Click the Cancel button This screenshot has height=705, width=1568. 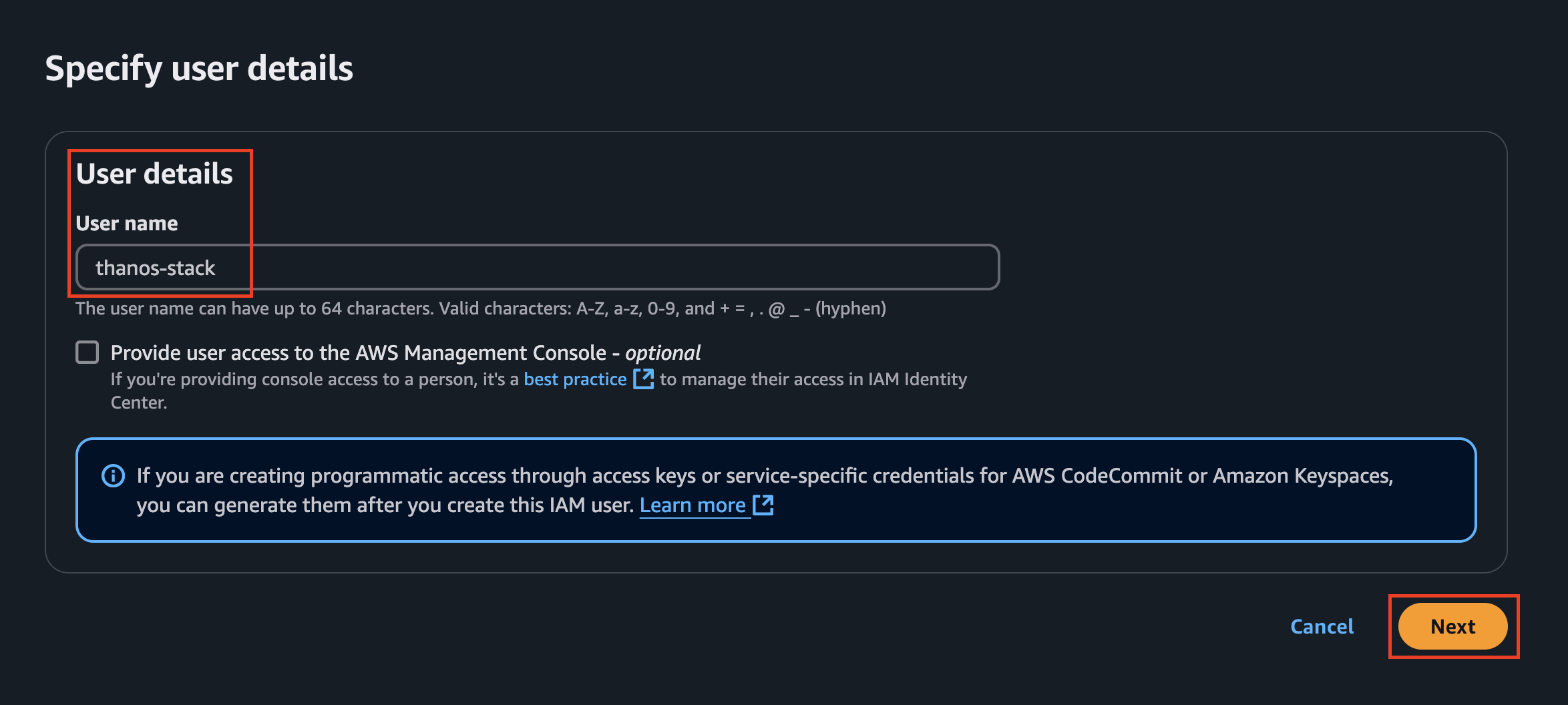click(x=1322, y=626)
